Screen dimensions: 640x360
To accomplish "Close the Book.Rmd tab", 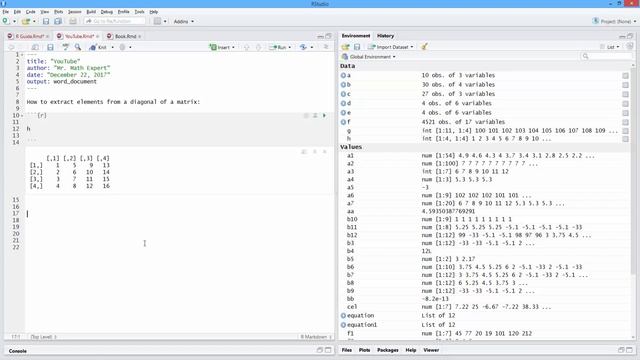I will [x=140, y=37].
